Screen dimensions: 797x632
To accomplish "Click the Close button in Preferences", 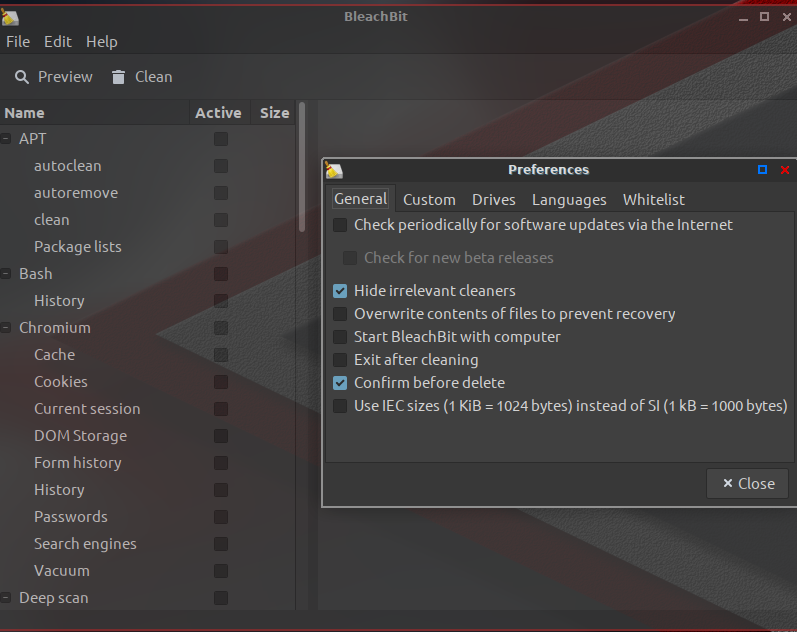I will (748, 484).
